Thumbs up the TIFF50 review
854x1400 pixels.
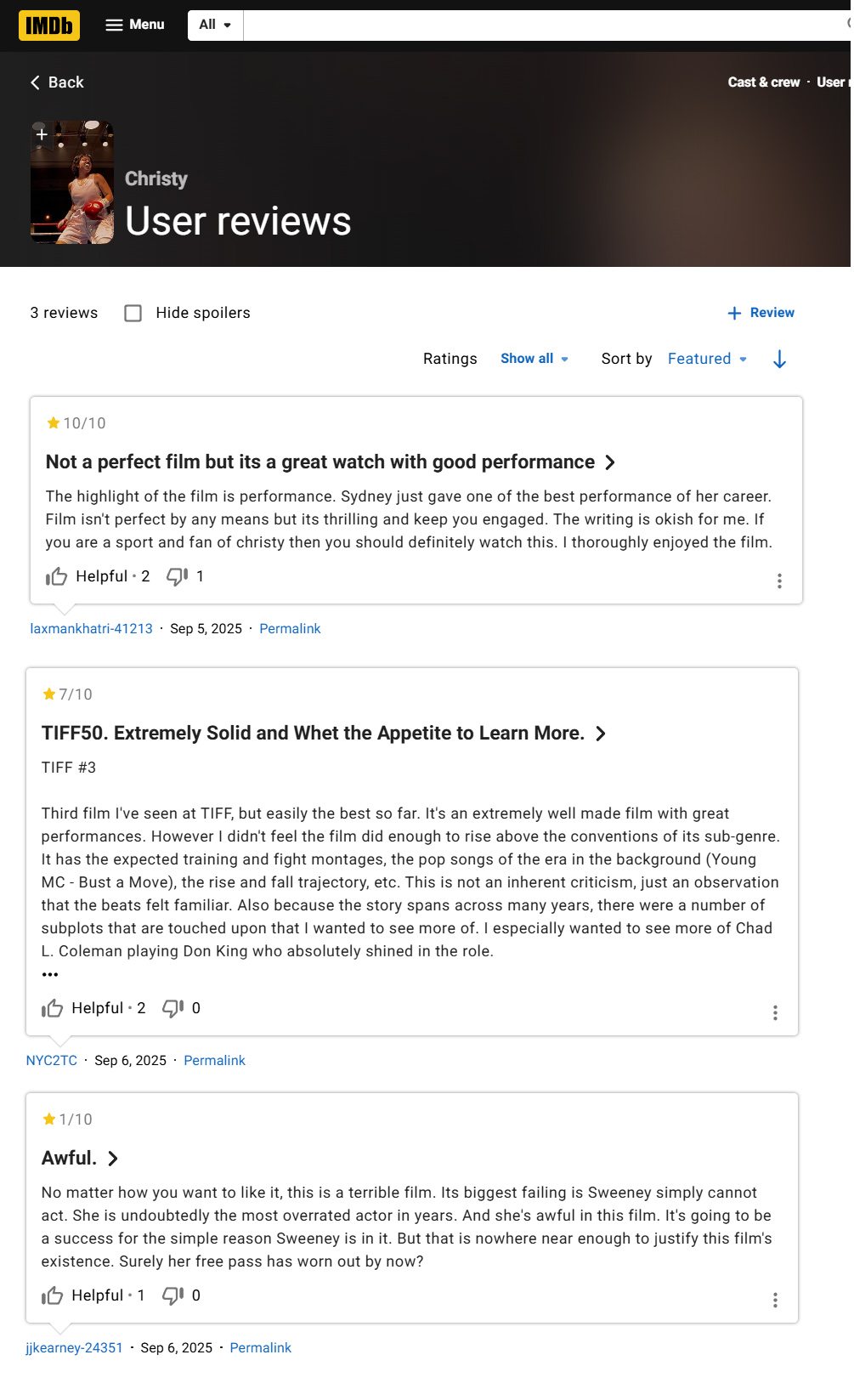click(53, 1009)
